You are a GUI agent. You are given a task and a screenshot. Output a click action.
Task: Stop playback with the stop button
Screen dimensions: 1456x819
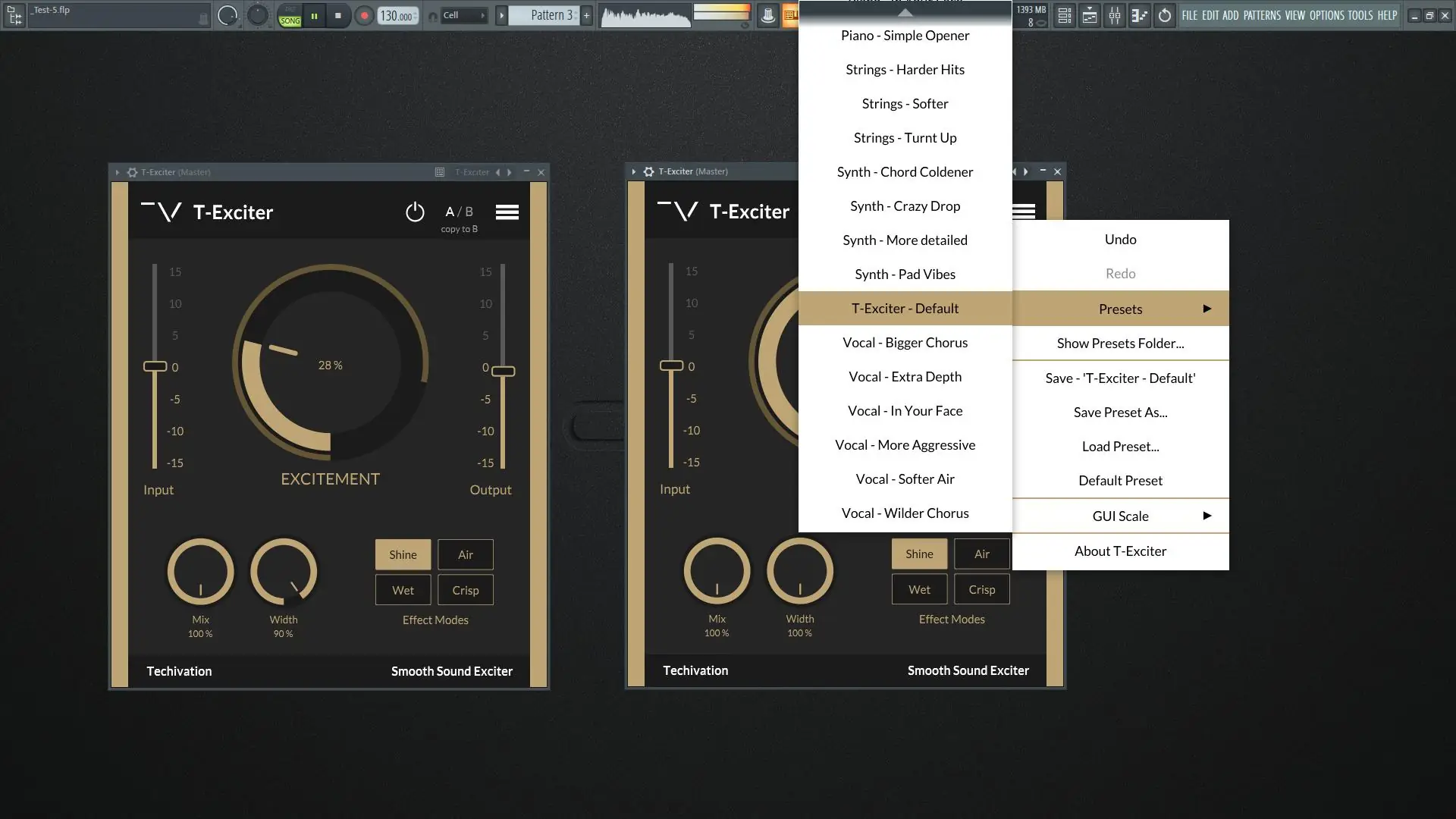tap(338, 15)
